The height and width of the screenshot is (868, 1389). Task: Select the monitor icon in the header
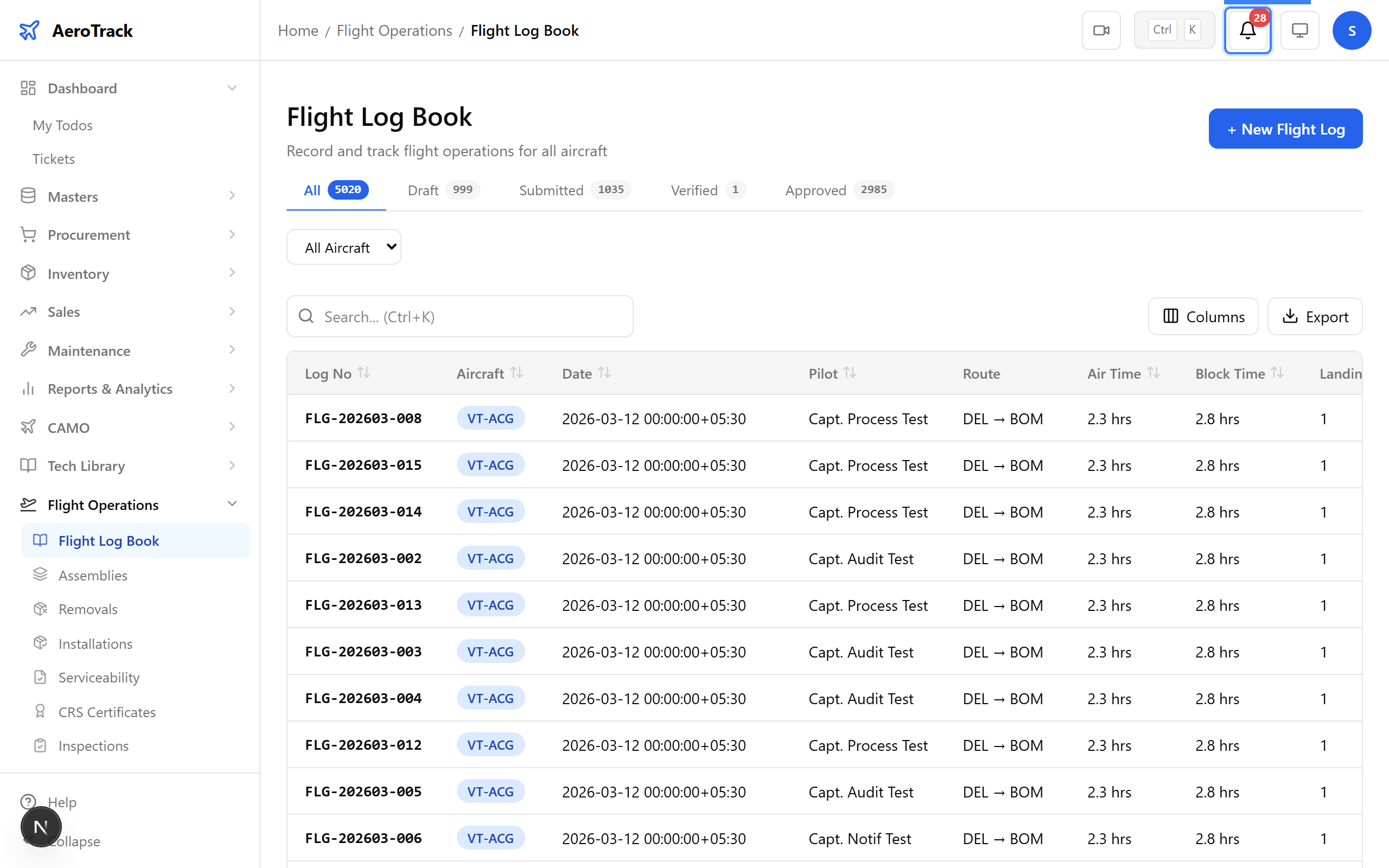click(x=1299, y=30)
